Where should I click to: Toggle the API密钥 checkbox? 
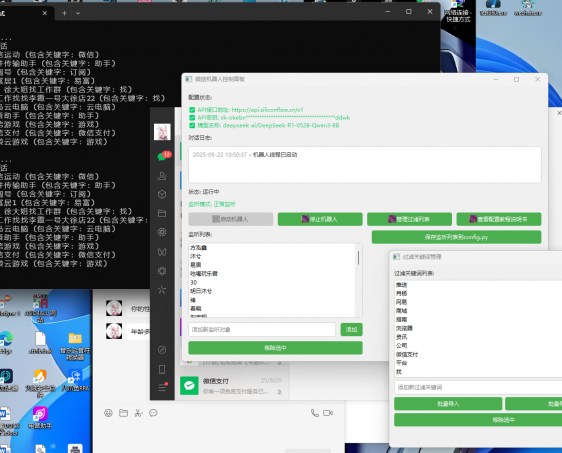192,118
